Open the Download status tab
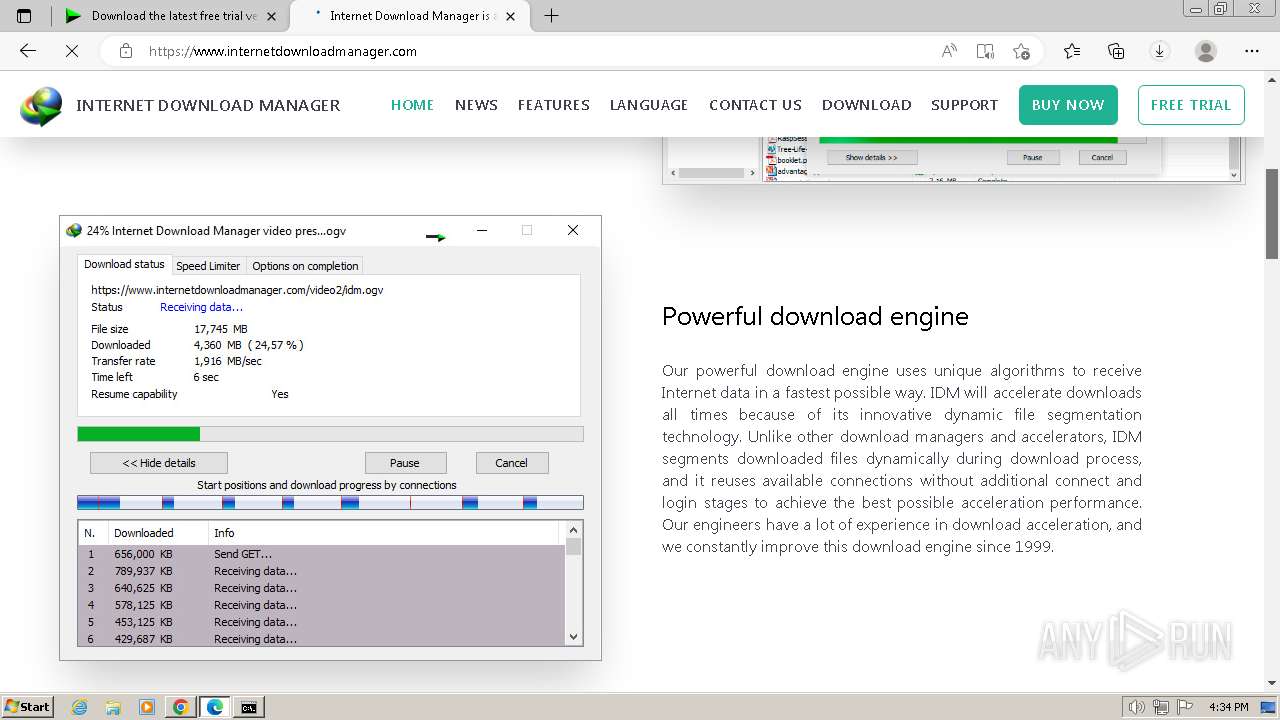This screenshot has width=1280, height=720. tap(124, 265)
